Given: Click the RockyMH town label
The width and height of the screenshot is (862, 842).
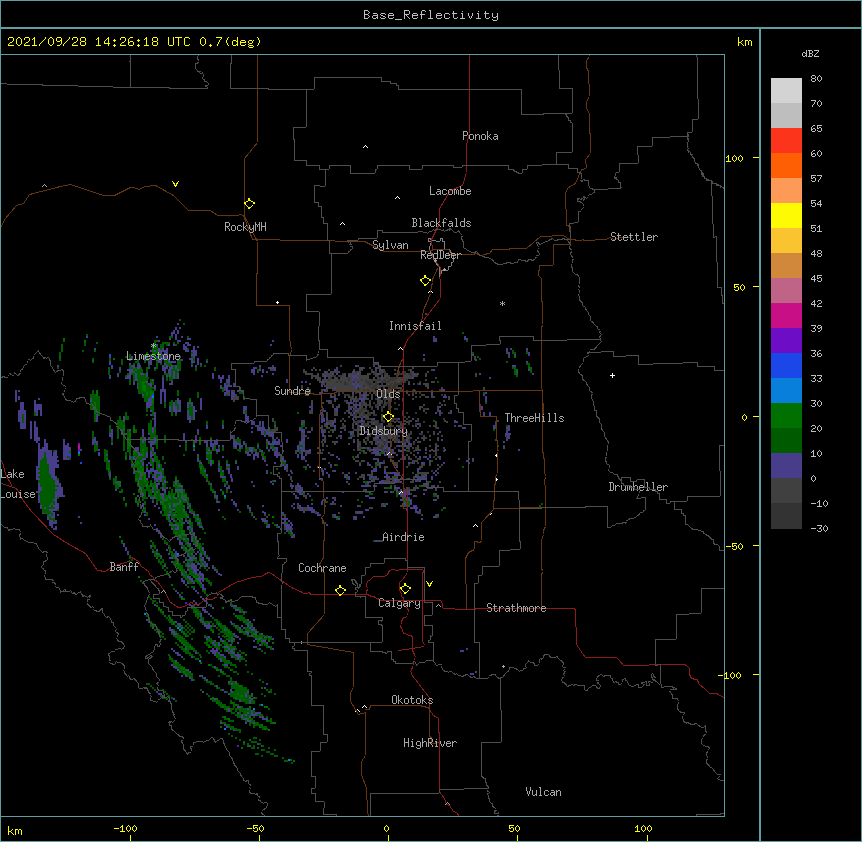Looking at the screenshot, I should 245,227.
